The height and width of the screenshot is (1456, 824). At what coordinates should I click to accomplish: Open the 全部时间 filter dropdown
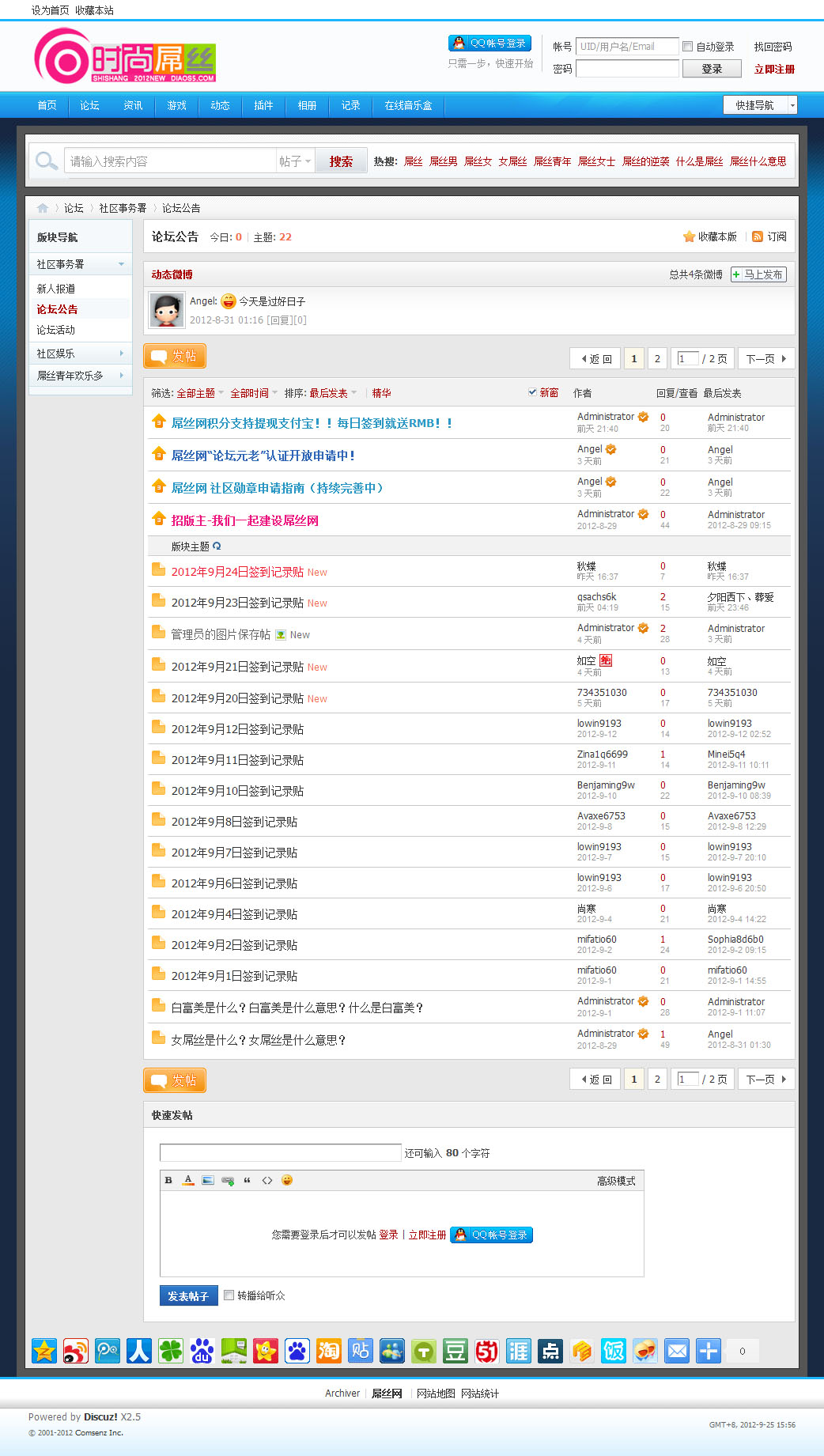coord(254,393)
